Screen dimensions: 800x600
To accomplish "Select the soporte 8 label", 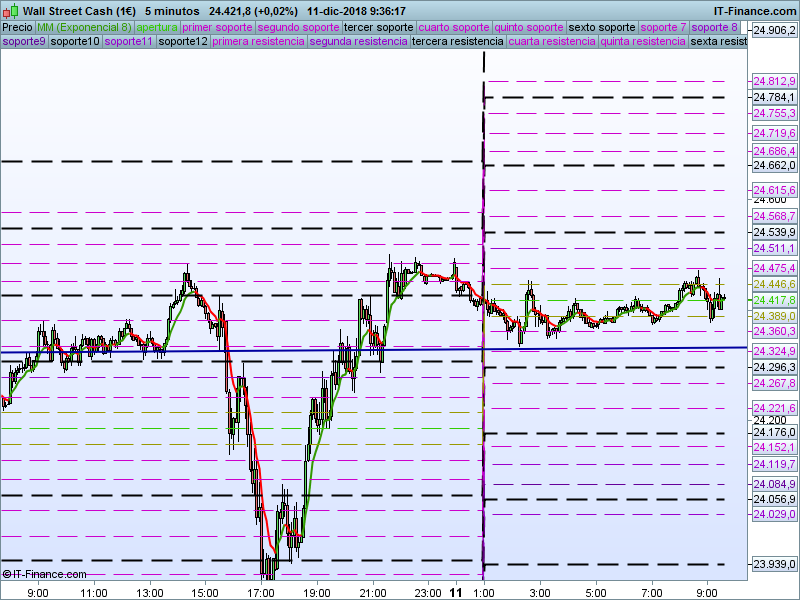I will pos(714,27).
